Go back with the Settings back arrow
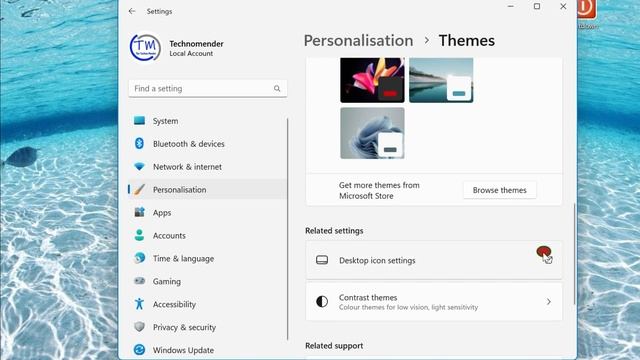 [132, 11]
